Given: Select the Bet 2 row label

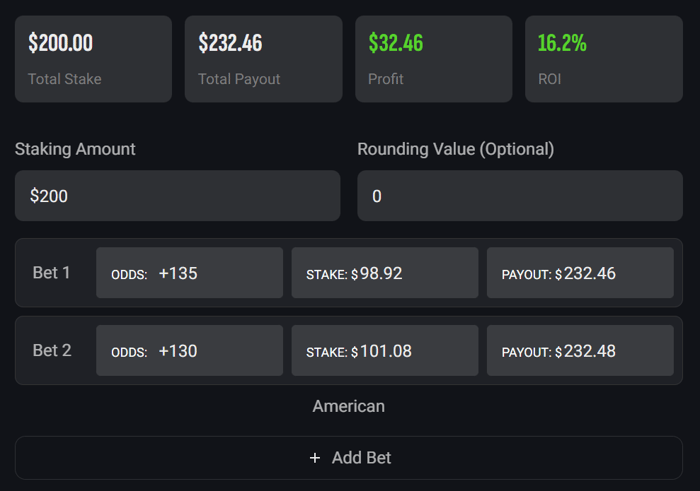Looking at the screenshot, I should coord(52,350).
